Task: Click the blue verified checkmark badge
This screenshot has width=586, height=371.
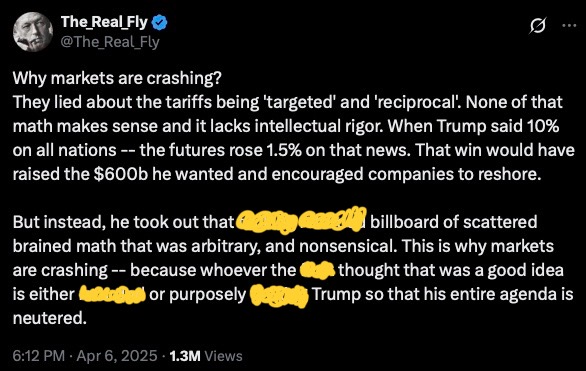Action: [x=160, y=22]
